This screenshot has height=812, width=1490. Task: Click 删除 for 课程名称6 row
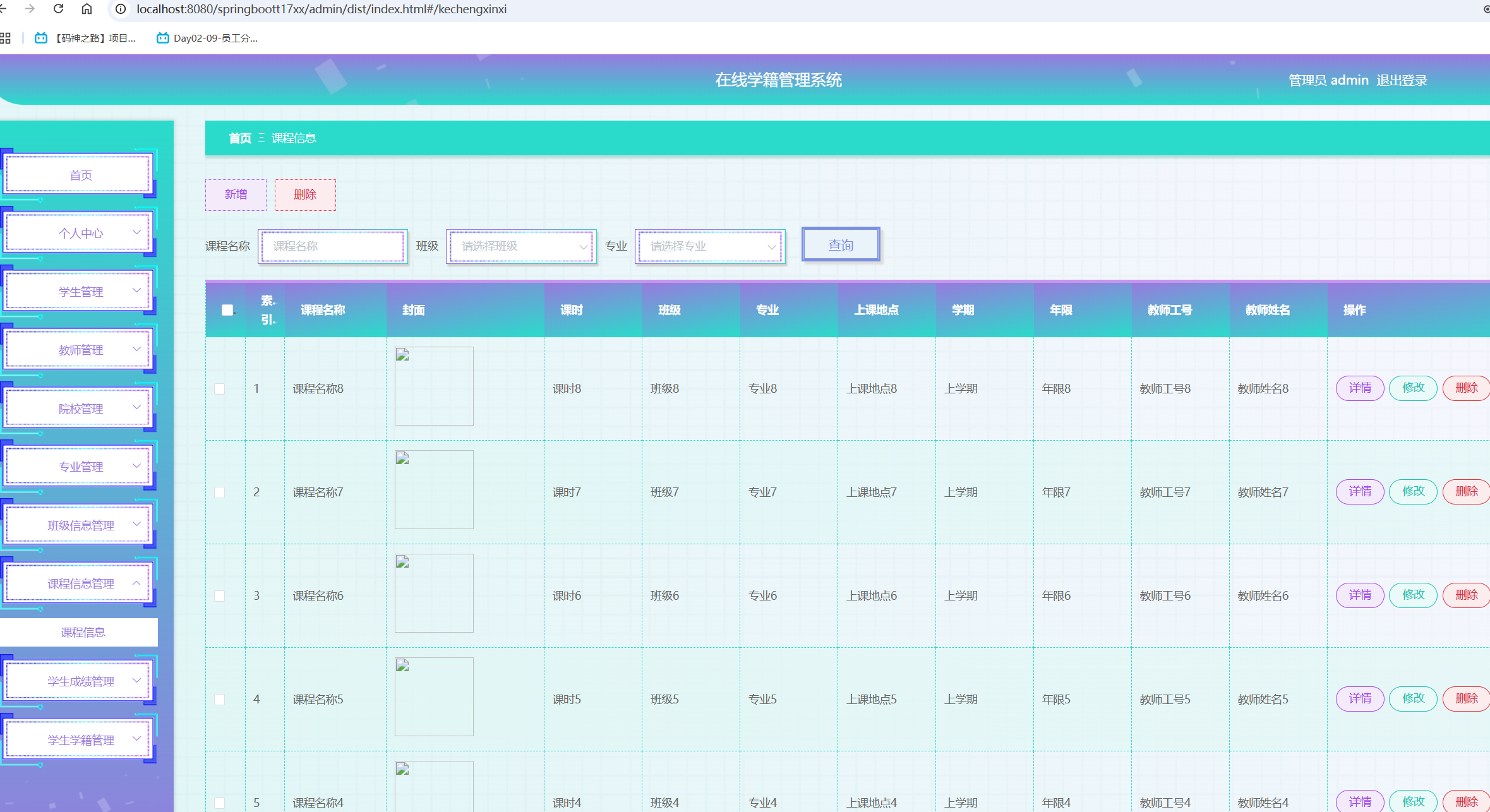click(1466, 595)
